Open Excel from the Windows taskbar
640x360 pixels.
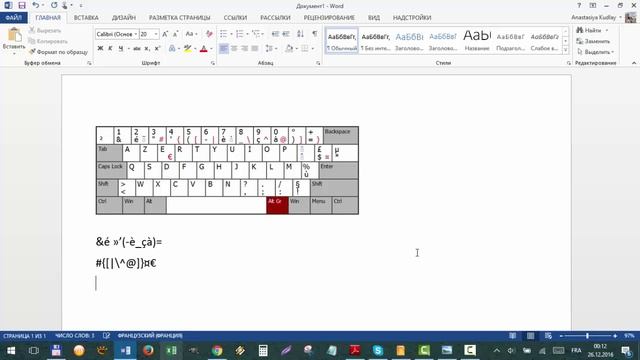pyautogui.click(x=171, y=350)
